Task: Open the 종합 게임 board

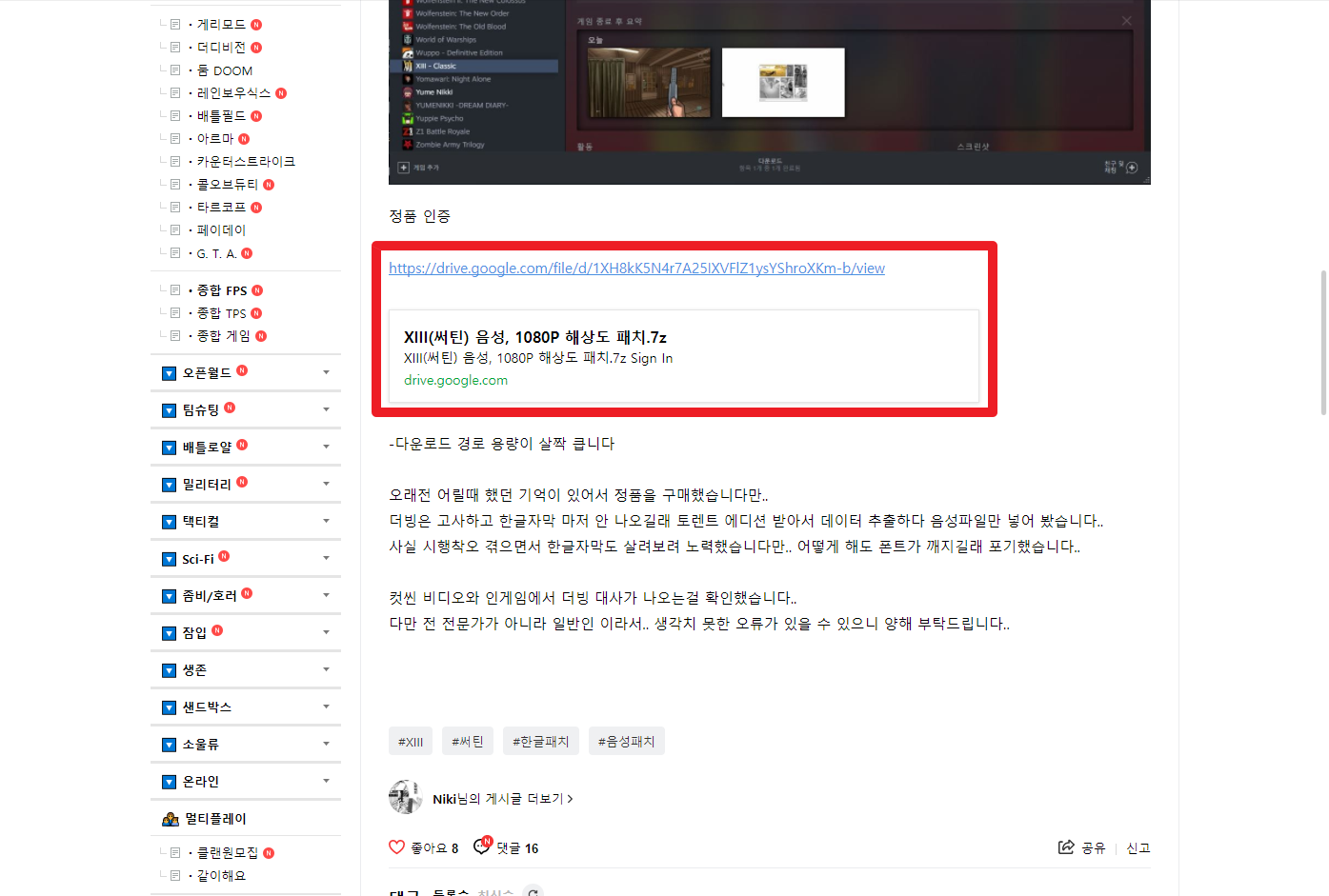Action: click(223, 336)
